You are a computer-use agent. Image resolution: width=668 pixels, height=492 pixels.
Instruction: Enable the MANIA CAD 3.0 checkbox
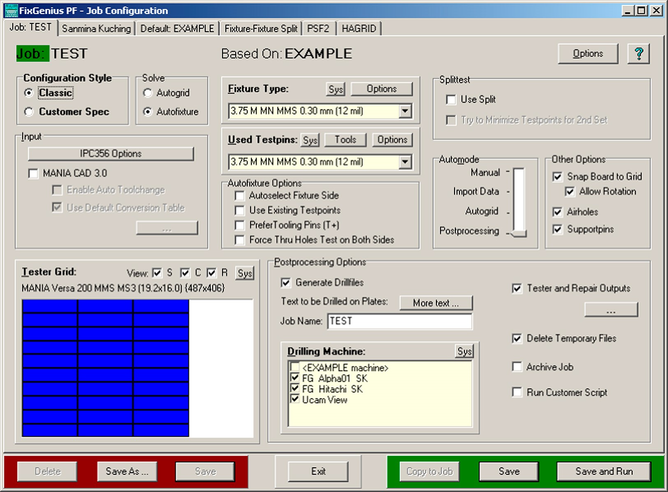click(x=34, y=173)
